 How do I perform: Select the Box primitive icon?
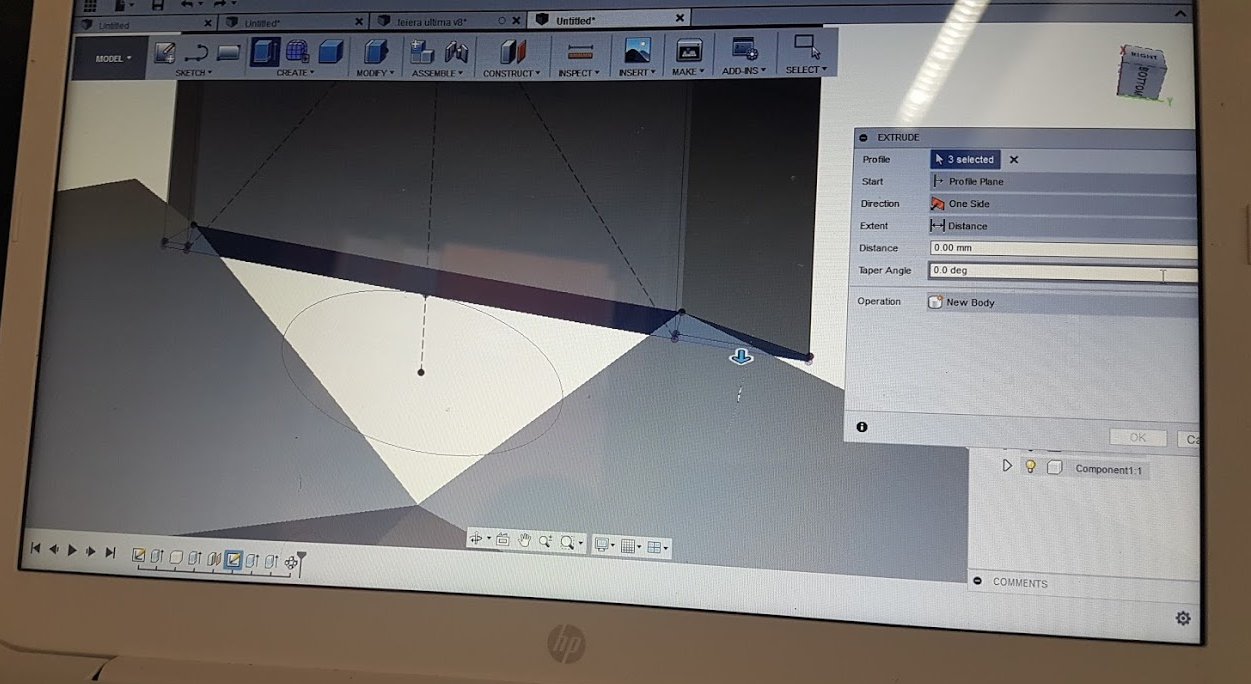(x=330, y=52)
